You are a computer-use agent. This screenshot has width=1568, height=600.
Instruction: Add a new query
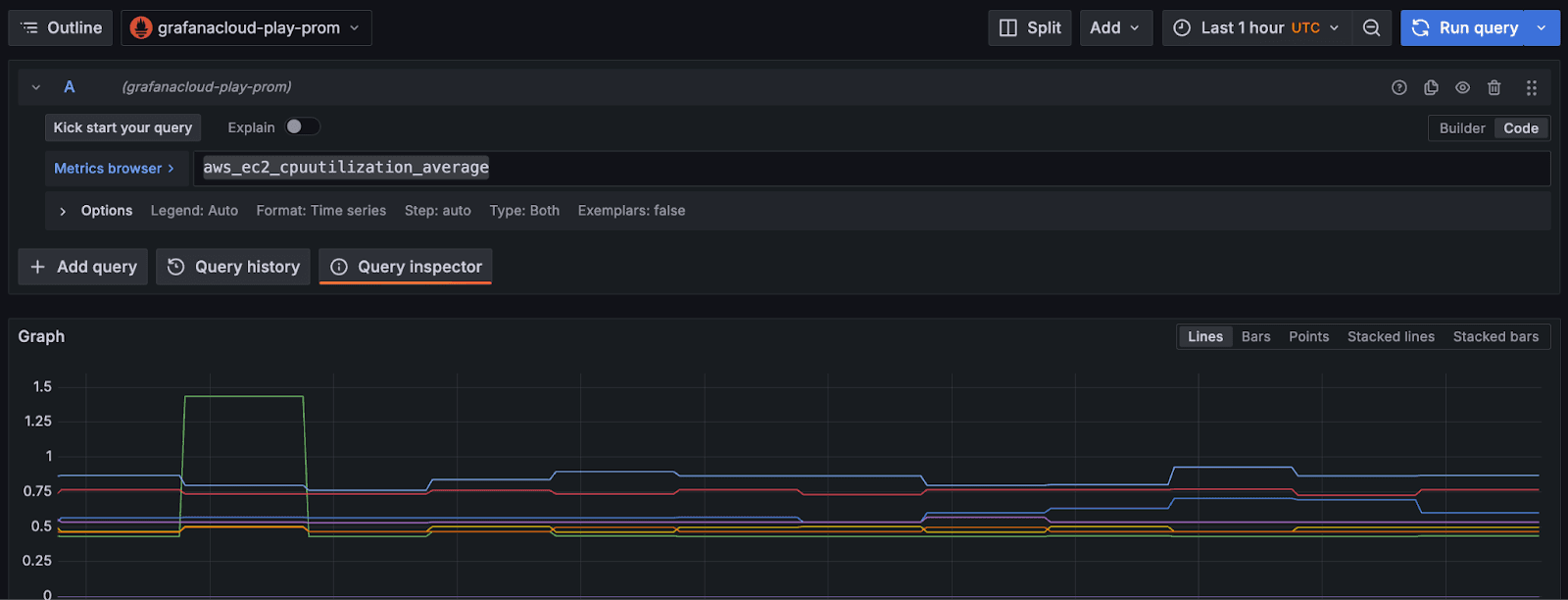83,267
